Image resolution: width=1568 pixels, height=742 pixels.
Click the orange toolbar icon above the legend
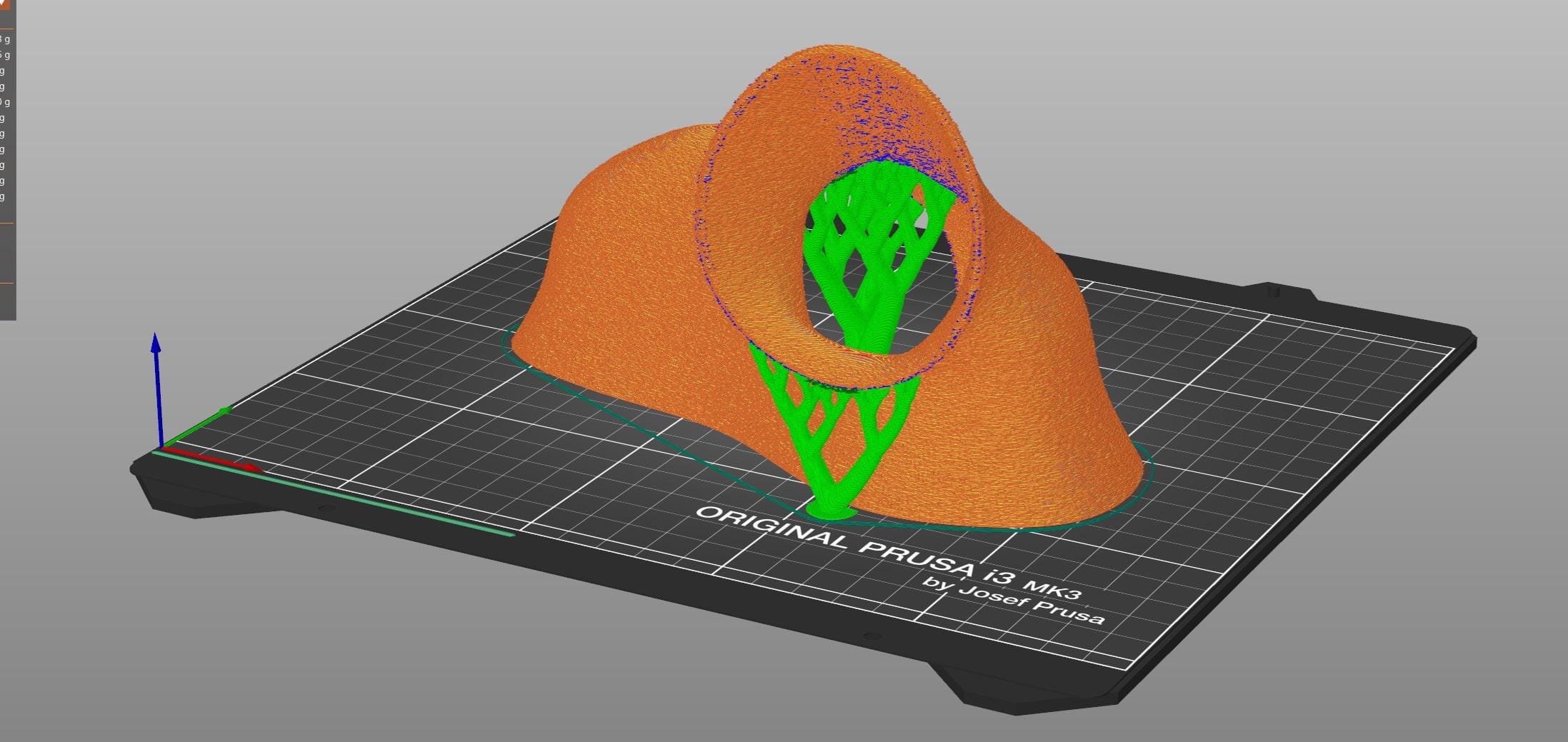(7, 4)
